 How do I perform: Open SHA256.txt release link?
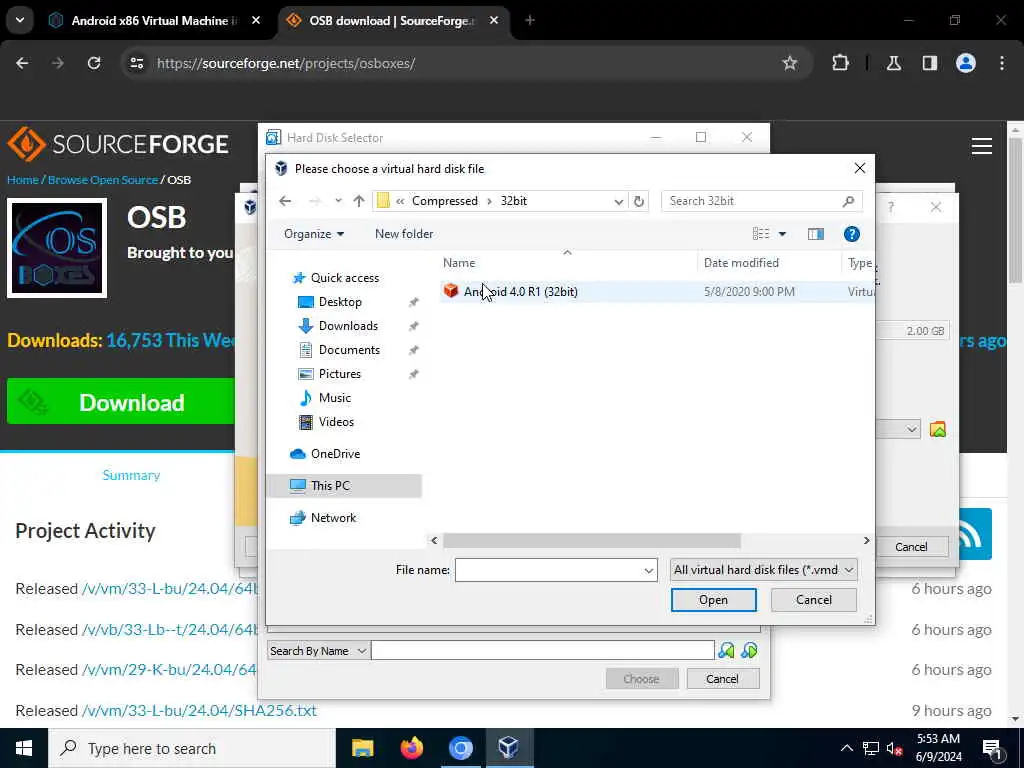point(199,711)
